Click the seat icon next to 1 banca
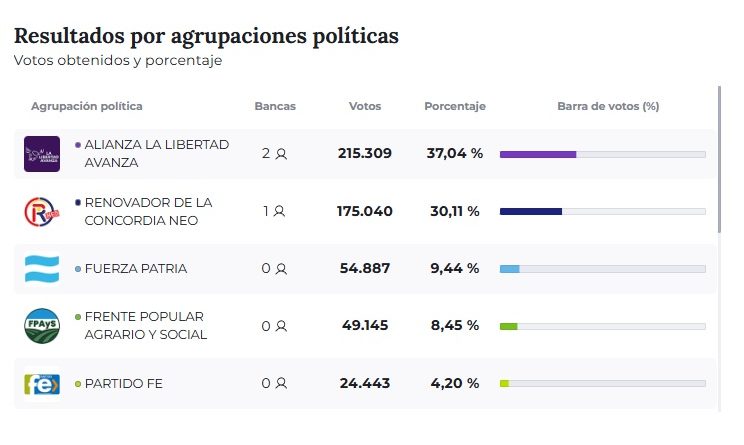Image resolution: width=744 pixels, height=445 pixels. click(280, 212)
